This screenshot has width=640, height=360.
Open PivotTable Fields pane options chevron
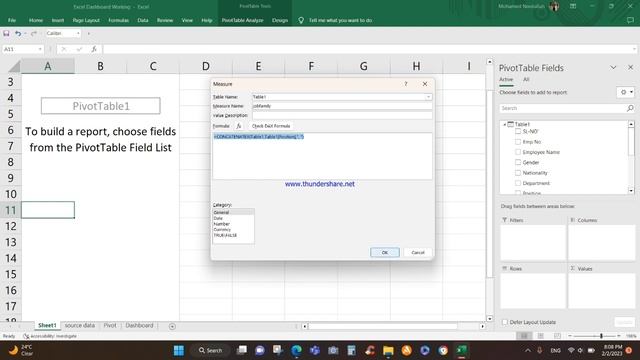(x=613, y=67)
